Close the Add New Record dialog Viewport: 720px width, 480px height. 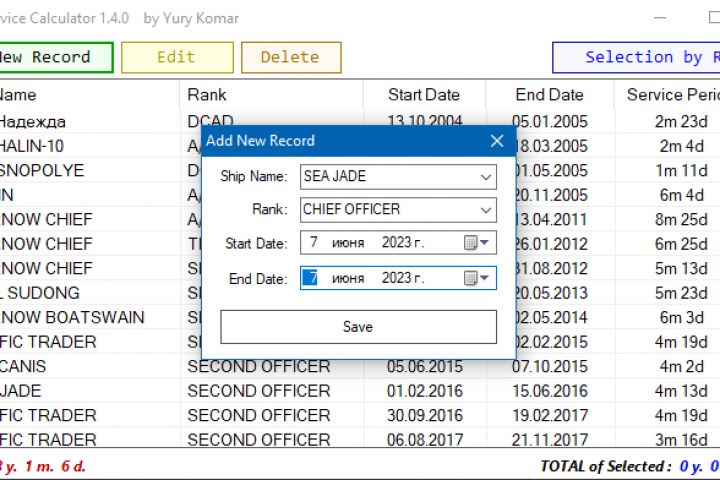click(x=497, y=141)
